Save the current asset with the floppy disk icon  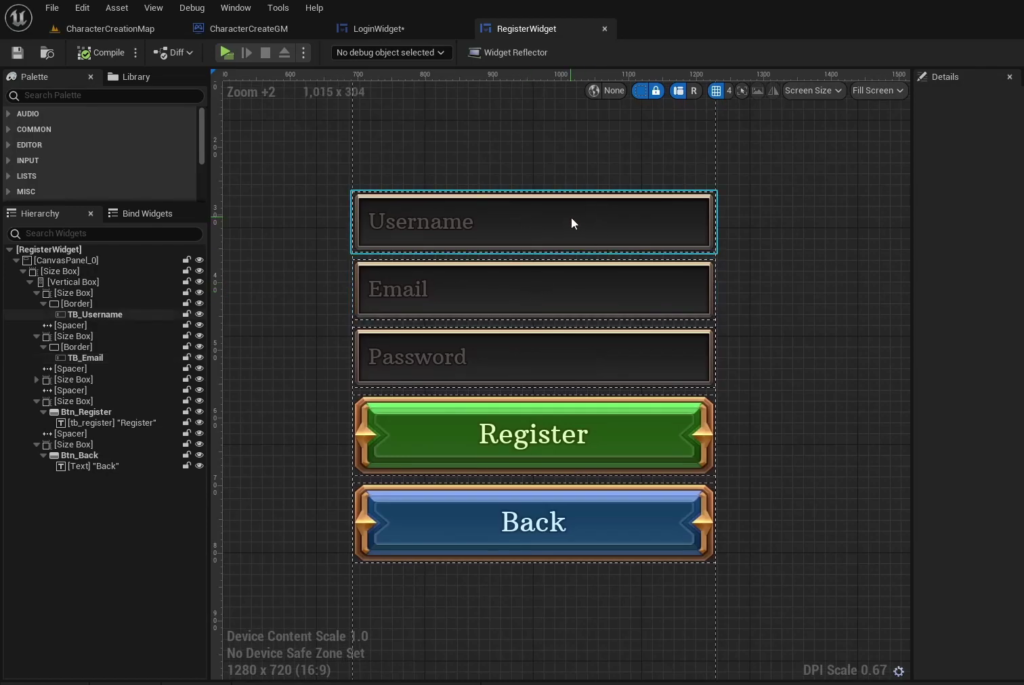tap(18, 53)
